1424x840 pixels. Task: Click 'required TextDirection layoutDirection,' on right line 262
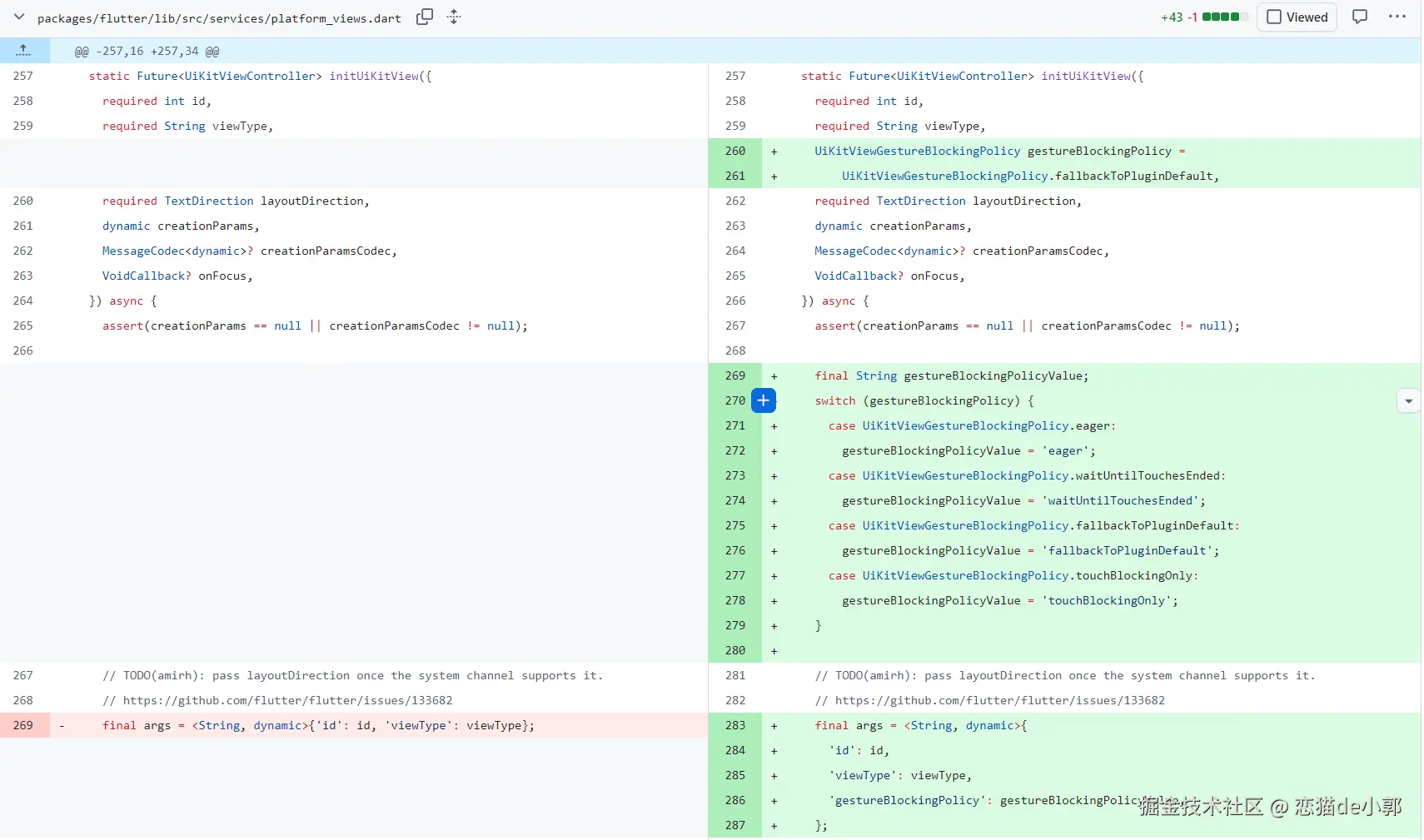click(948, 201)
